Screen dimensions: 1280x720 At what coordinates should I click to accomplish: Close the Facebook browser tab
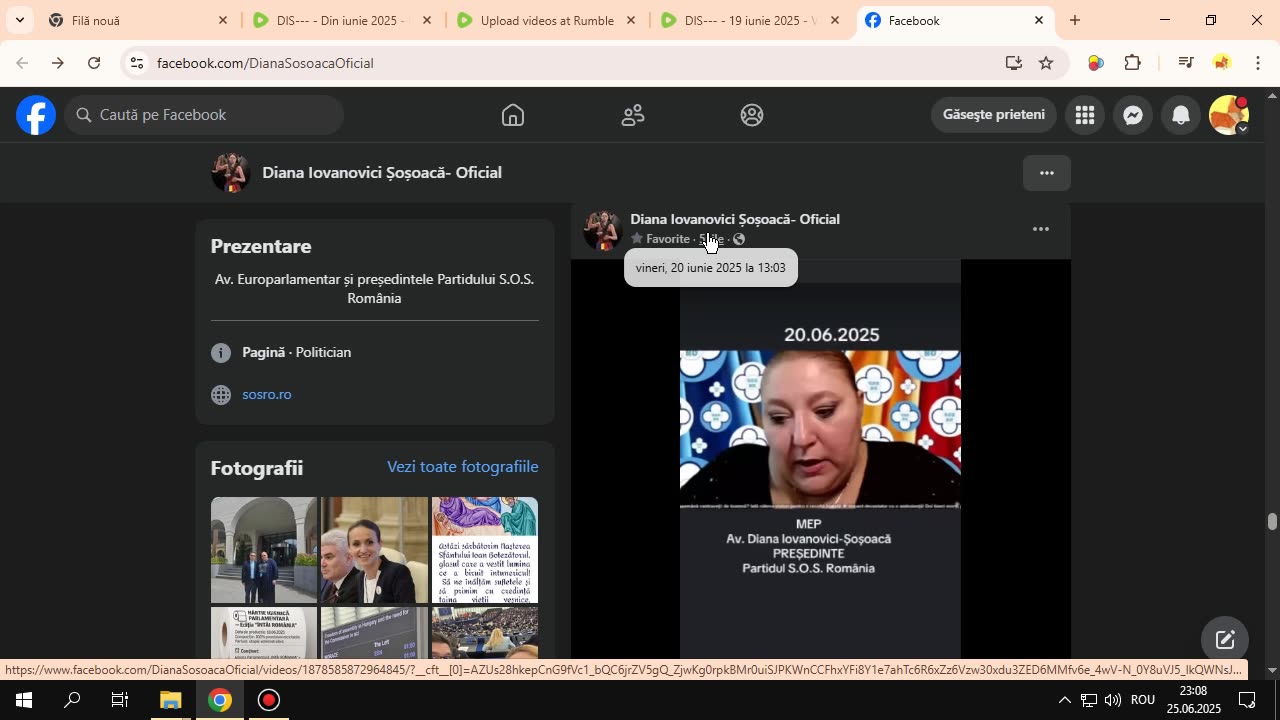click(x=1038, y=20)
